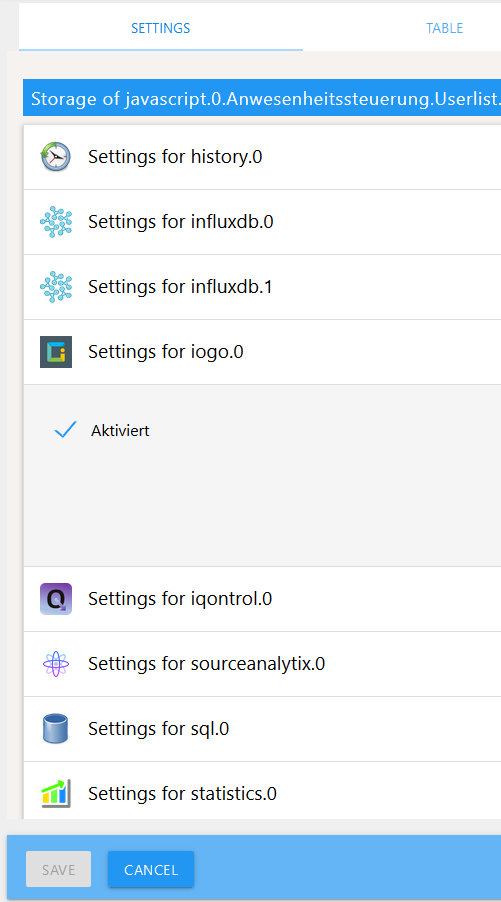This screenshot has width=501, height=902.
Task: Click the statistics.0 bar chart icon
Action: click(x=56, y=794)
